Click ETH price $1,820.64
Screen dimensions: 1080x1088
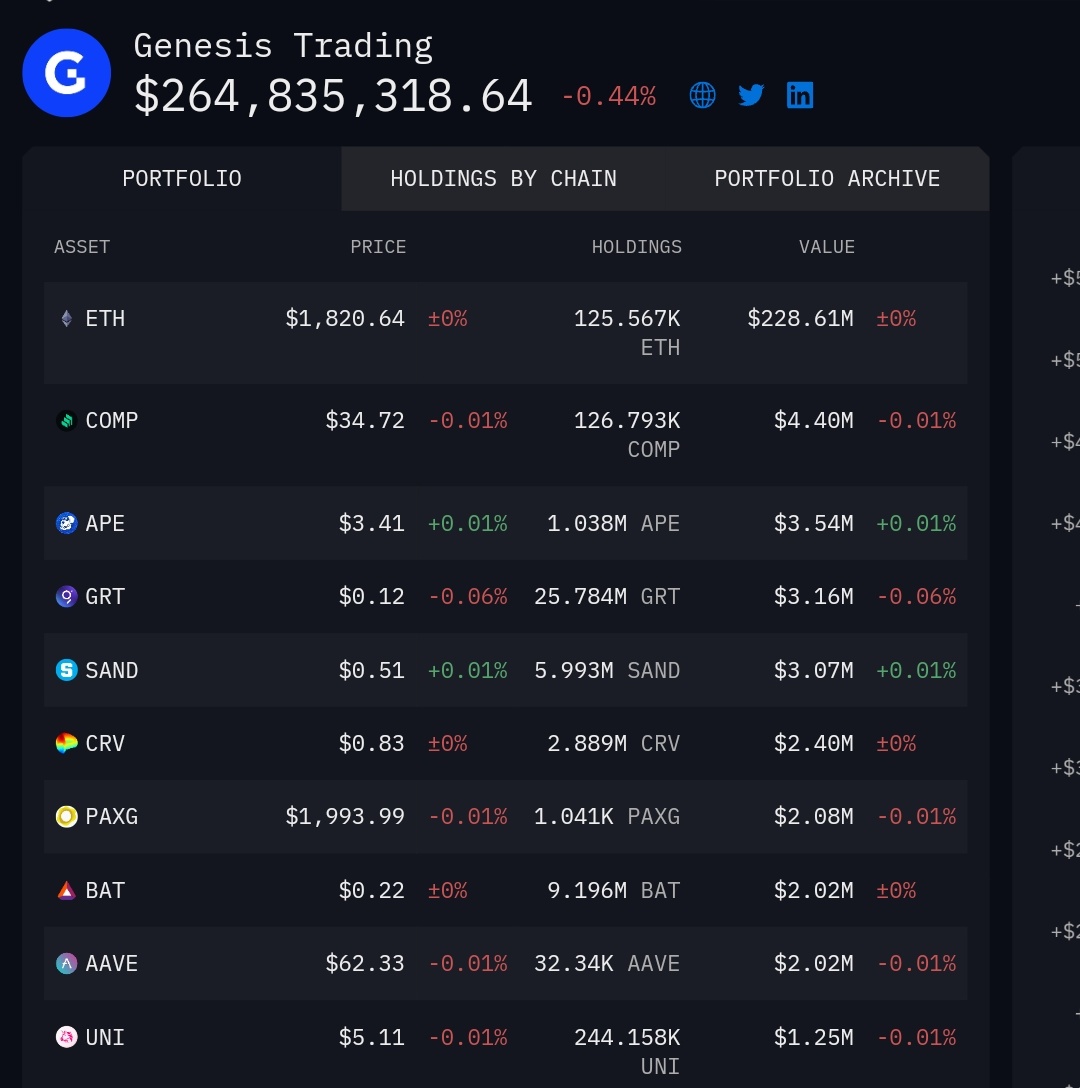(x=345, y=318)
